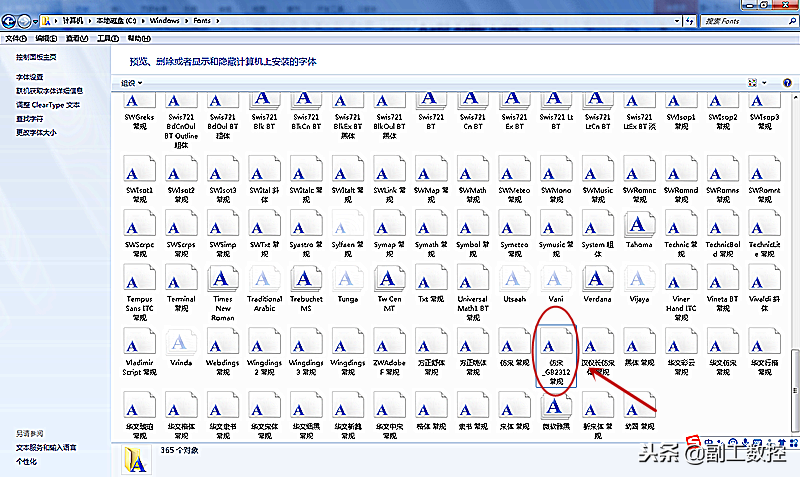The image size is (800, 477).
Task: Click the search magnifier icon
Action: (x=792, y=21)
